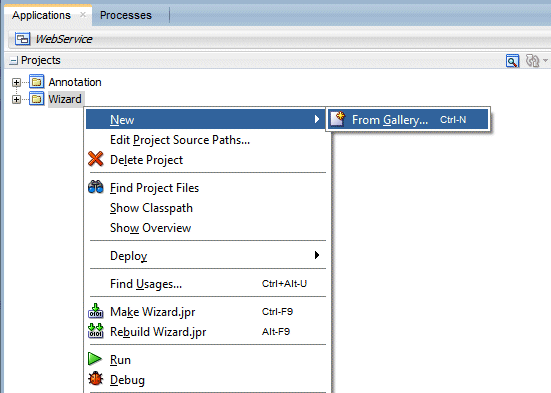Close the Applications tab
The image size is (551, 393).
[83, 15]
